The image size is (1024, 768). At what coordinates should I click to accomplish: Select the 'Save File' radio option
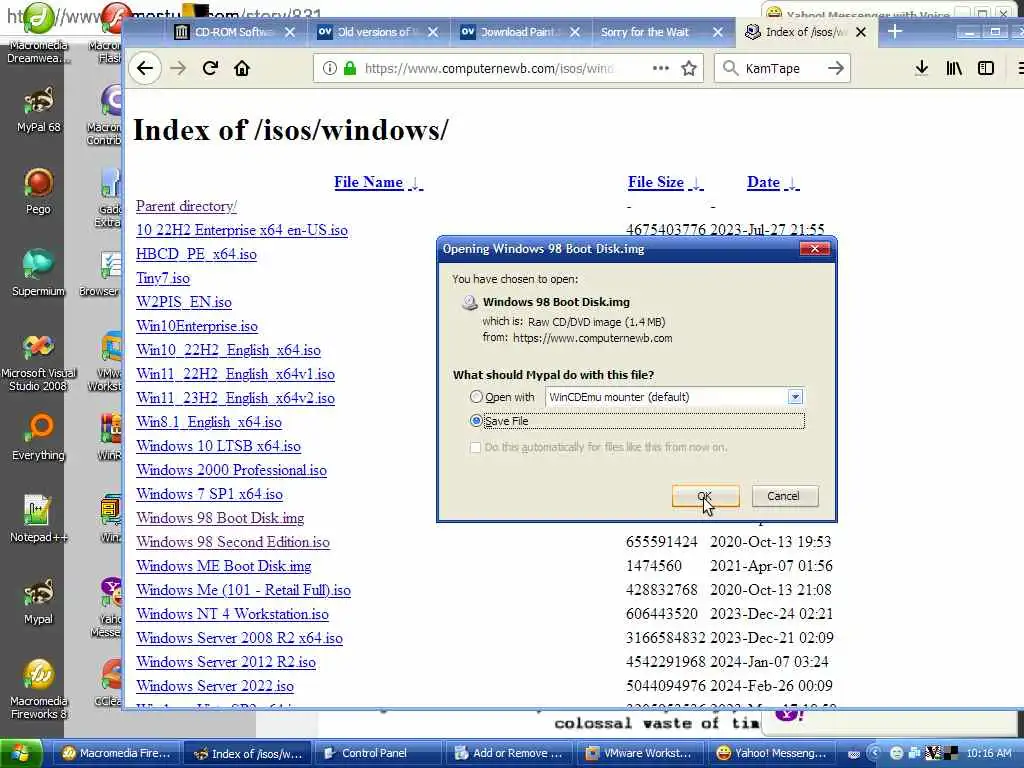coord(476,421)
